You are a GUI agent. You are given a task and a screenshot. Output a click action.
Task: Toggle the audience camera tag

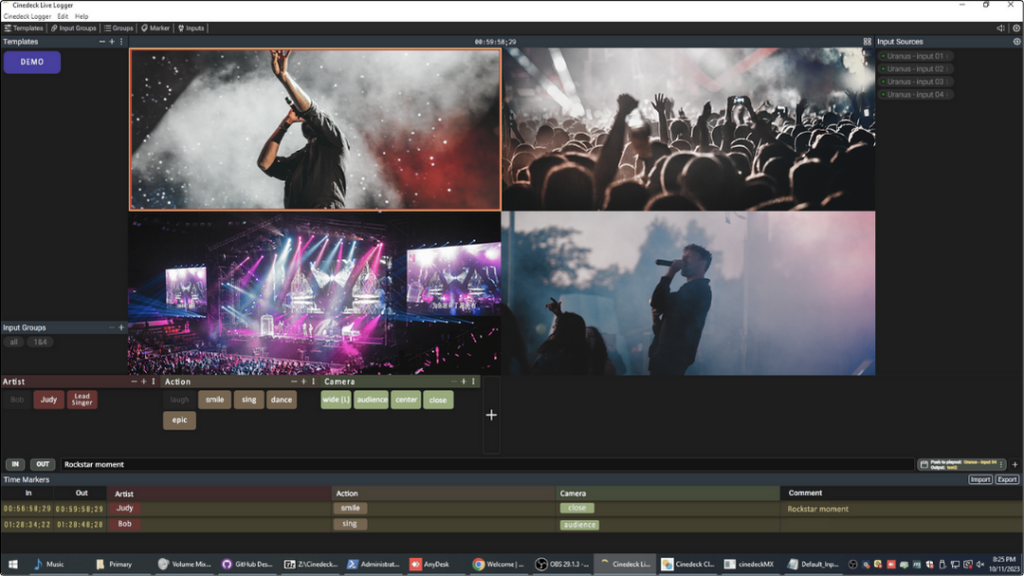coord(371,400)
